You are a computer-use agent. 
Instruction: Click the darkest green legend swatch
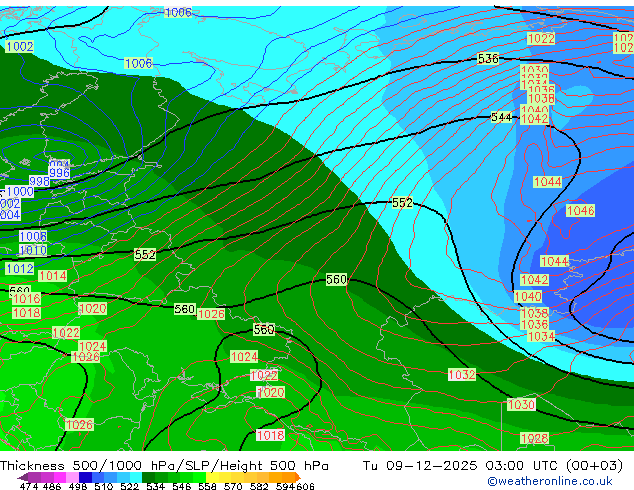click(x=148, y=477)
